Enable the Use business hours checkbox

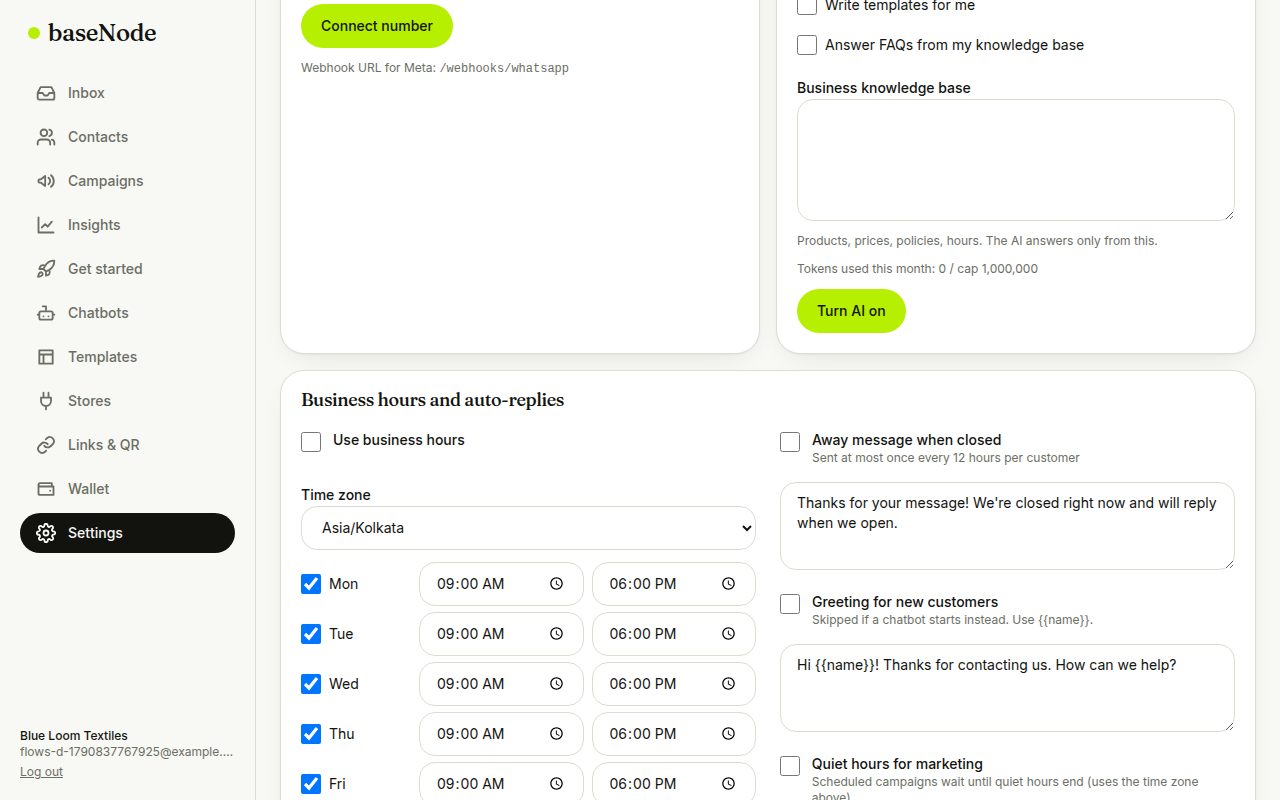[311, 442]
